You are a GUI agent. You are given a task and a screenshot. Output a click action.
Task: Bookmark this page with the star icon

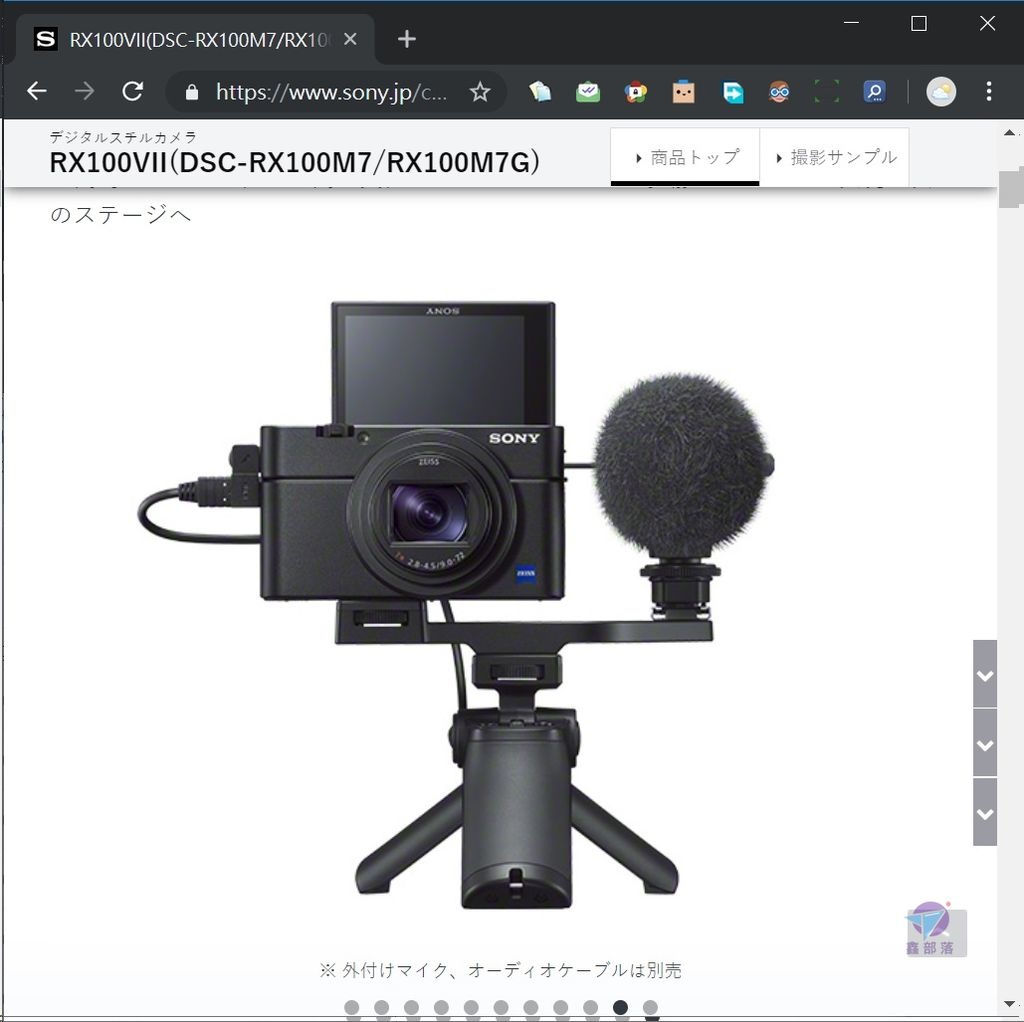[480, 91]
